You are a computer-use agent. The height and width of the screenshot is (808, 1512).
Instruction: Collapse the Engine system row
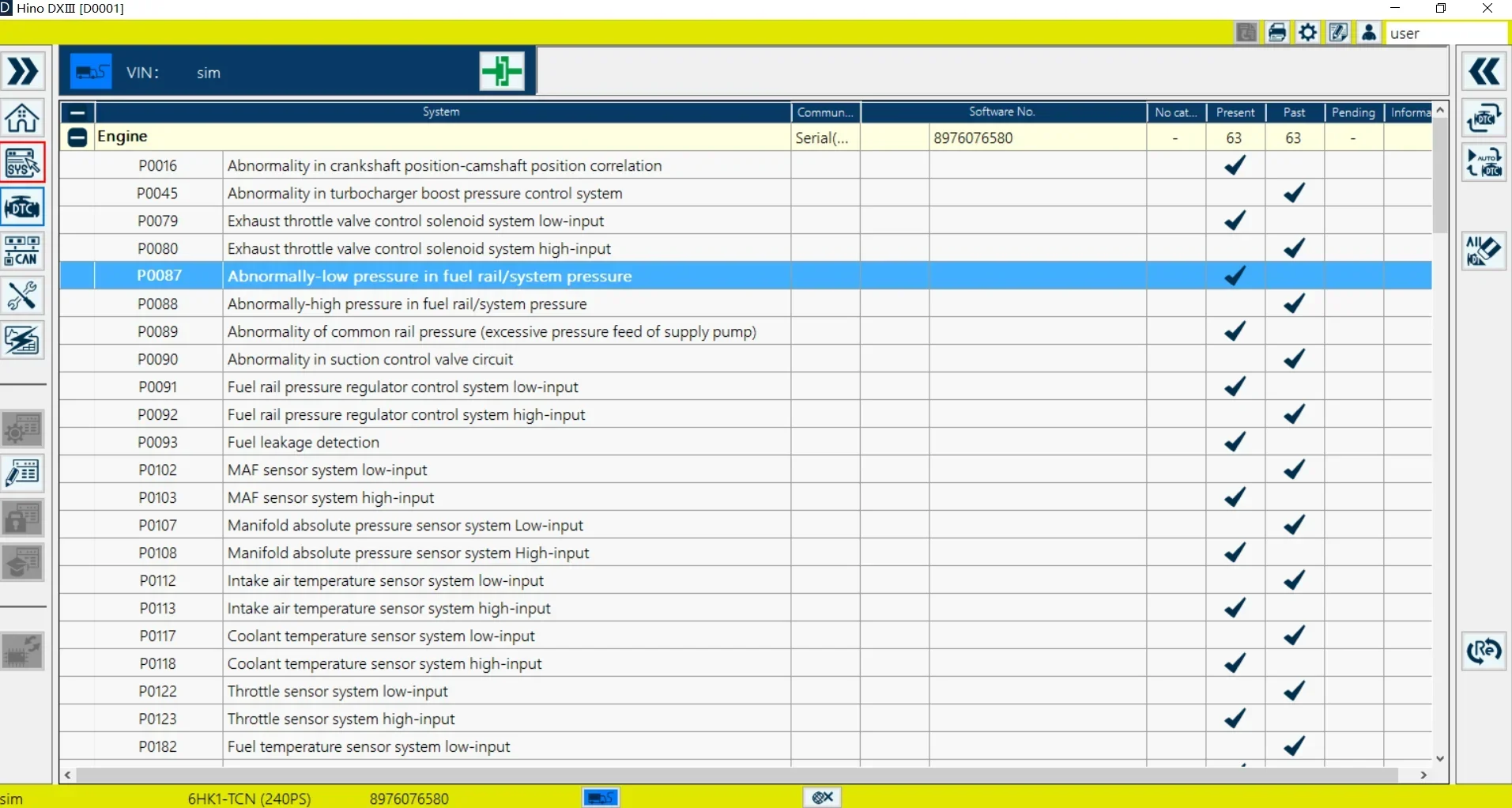(77, 138)
